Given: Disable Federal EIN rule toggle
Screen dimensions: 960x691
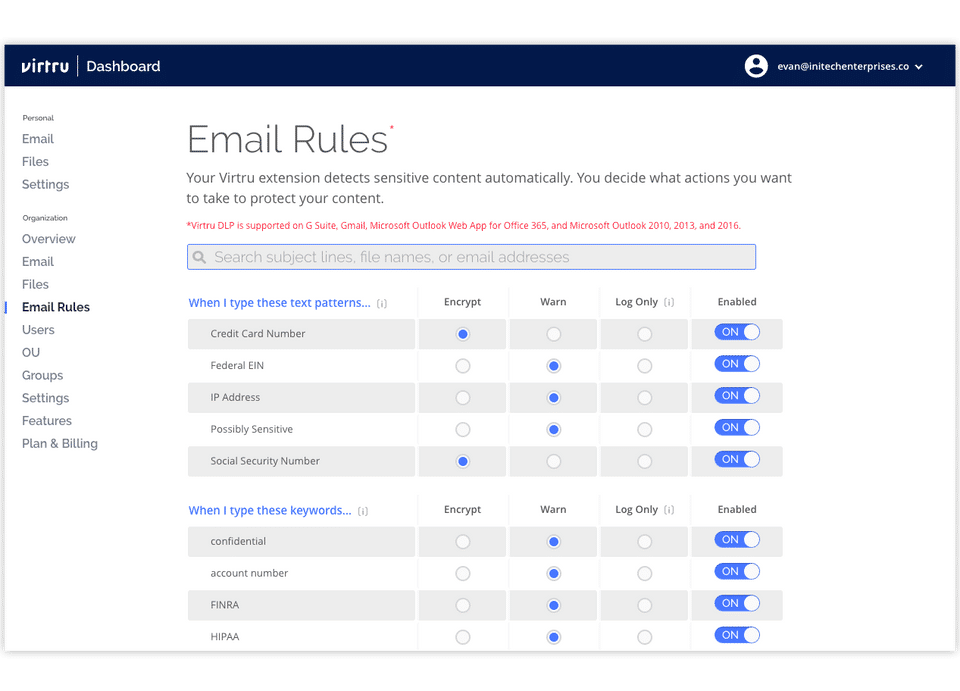Looking at the screenshot, I should click(737, 364).
